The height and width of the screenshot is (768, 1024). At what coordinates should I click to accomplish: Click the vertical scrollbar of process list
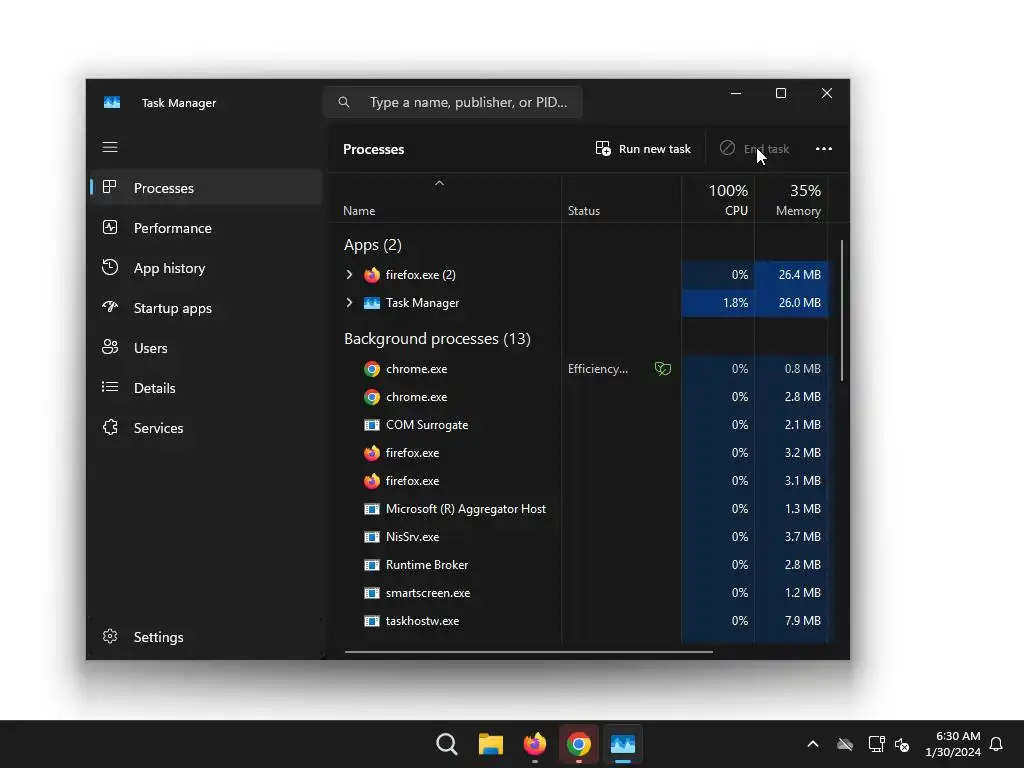tap(842, 310)
